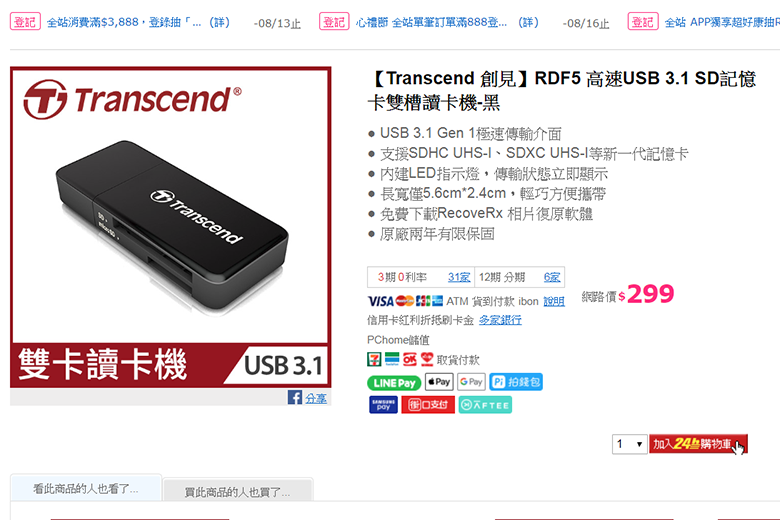The width and height of the screenshot is (780, 520).
Task: Add item to 24h shopping cart
Action: 698,444
